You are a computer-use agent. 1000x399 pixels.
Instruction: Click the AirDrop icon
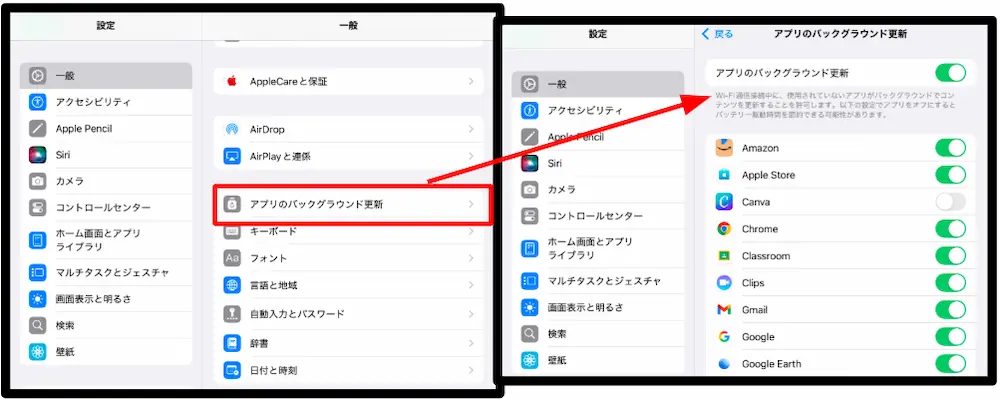232,129
